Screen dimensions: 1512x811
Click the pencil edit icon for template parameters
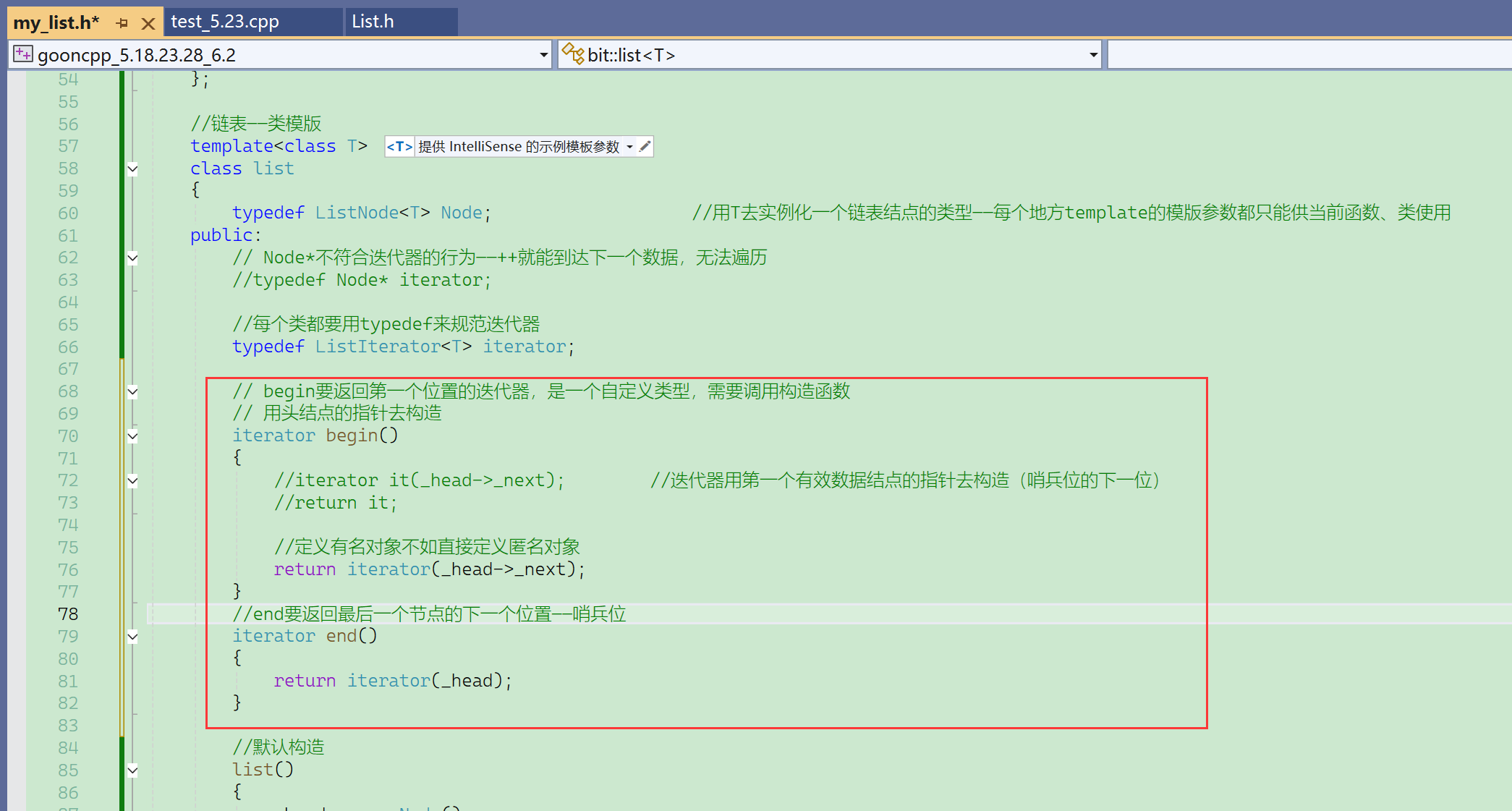tap(645, 147)
